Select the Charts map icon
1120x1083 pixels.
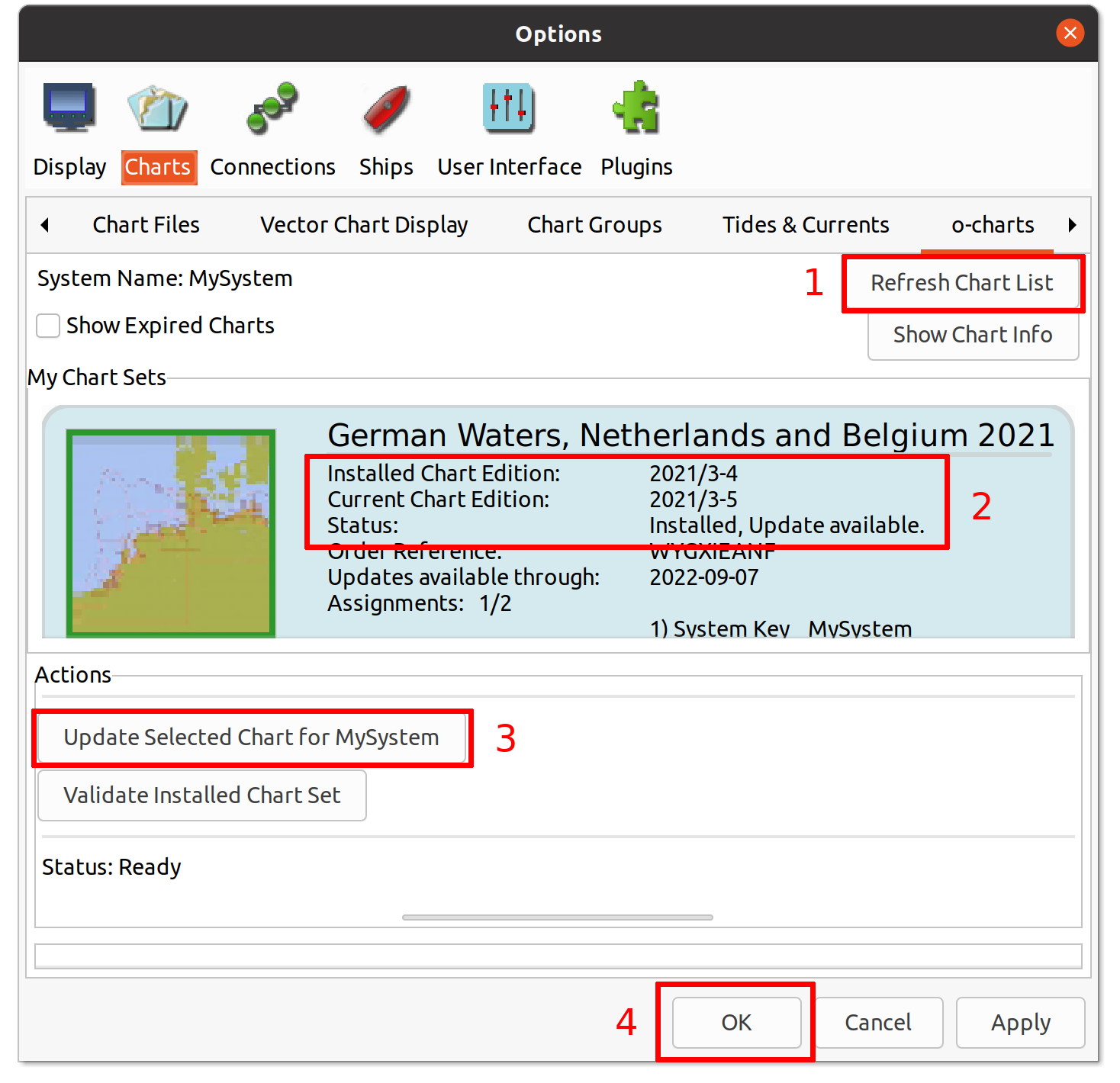tap(157, 108)
